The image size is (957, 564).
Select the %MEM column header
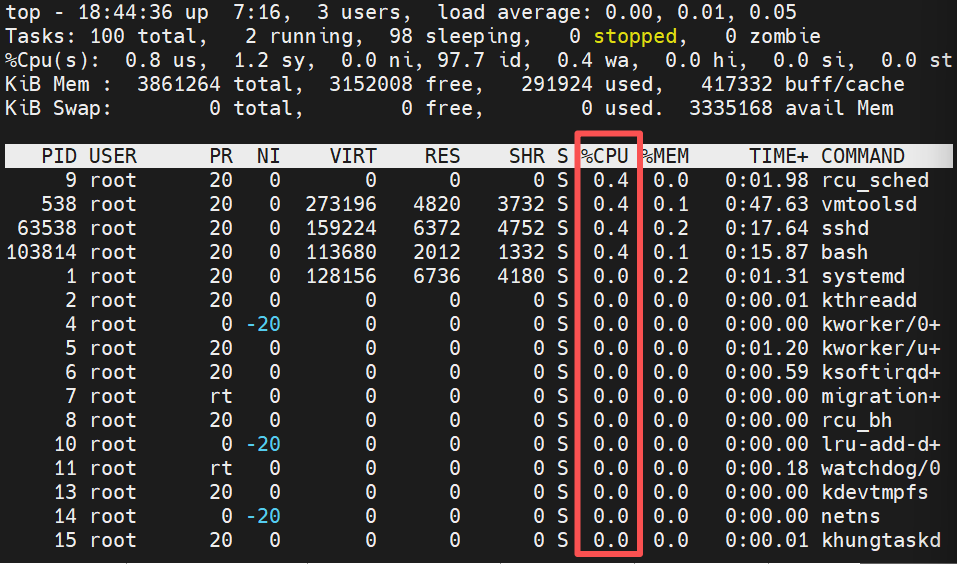point(665,156)
